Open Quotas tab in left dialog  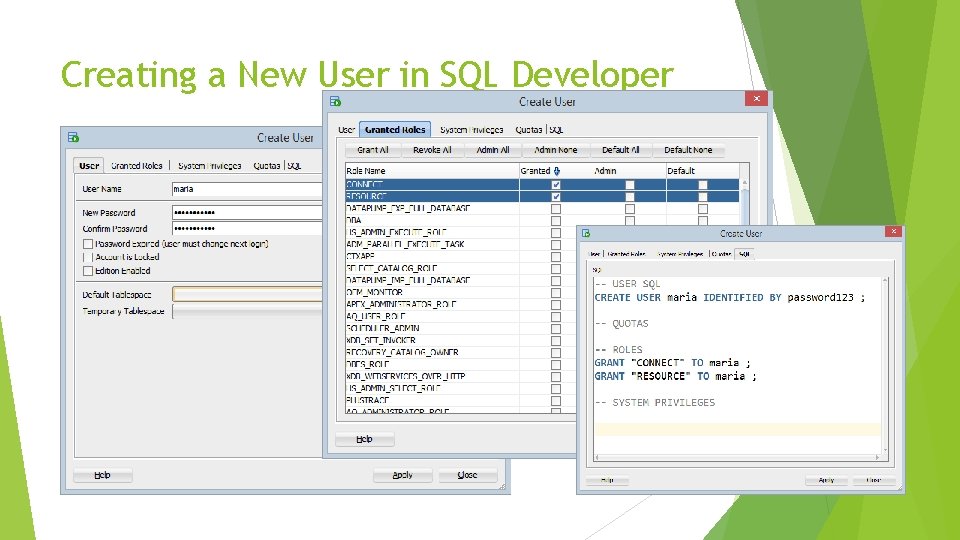click(266, 165)
